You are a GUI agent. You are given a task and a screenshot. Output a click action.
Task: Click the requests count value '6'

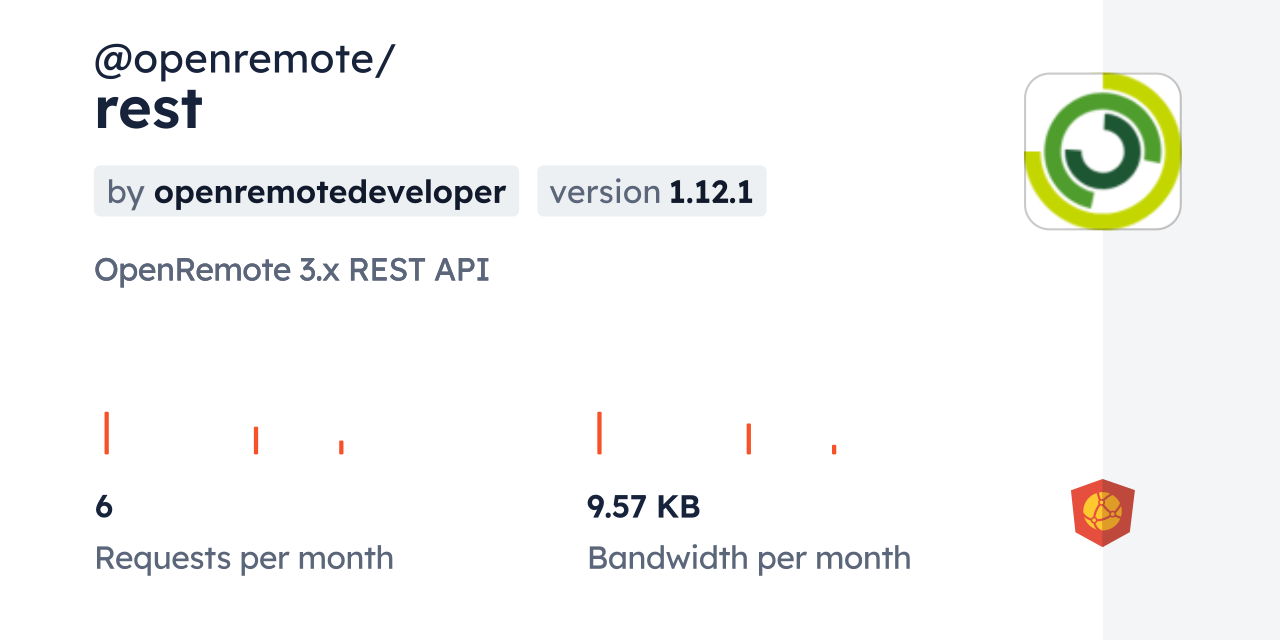104,507
